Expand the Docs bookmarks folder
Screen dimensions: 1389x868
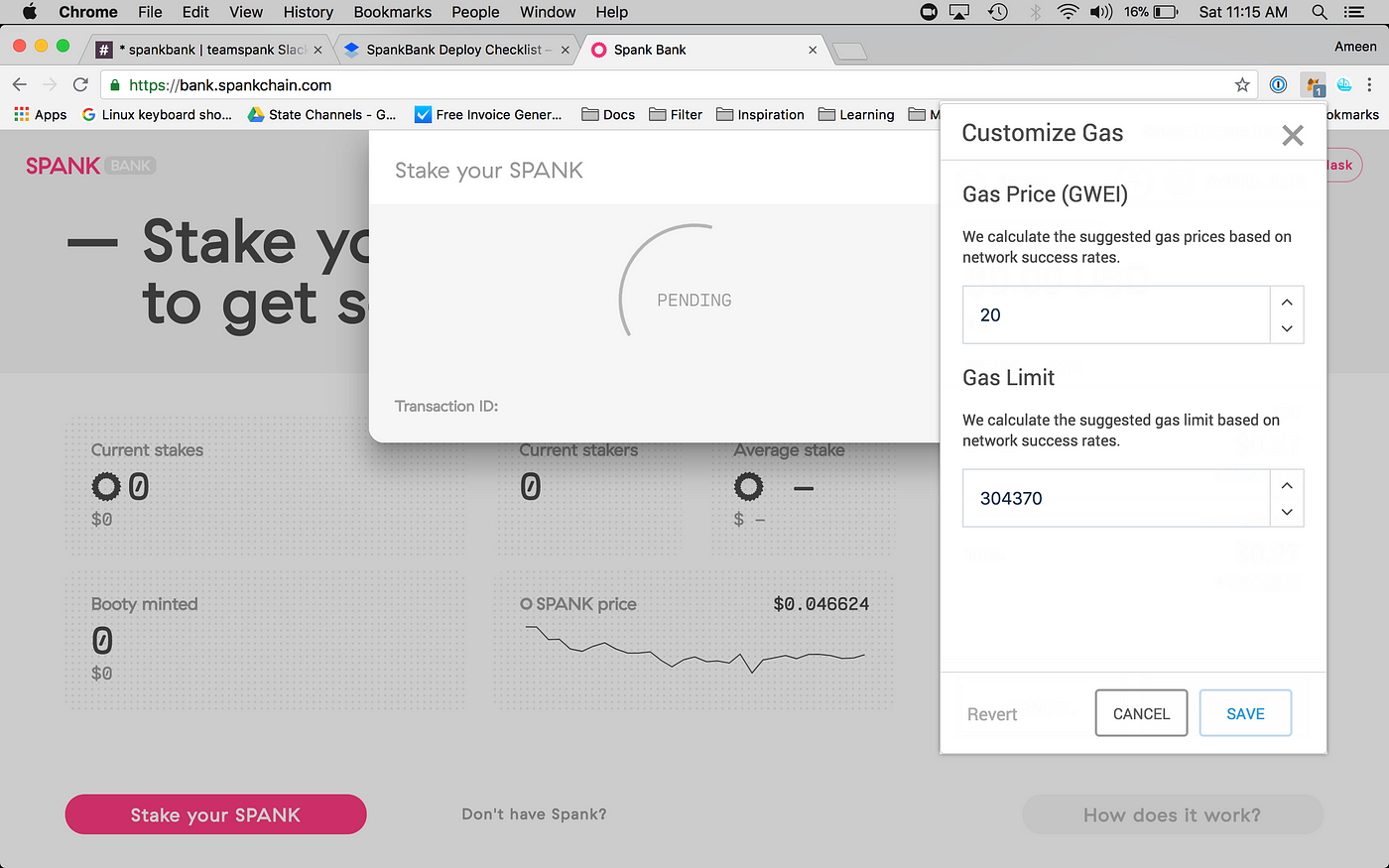pos(608,115)
